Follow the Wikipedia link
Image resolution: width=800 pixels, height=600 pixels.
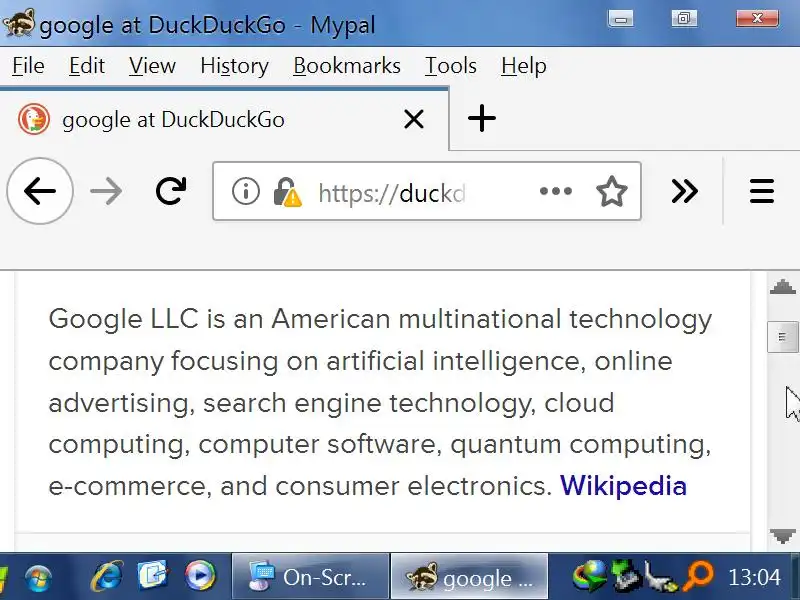pyautogui.click(x=623, y=485)
